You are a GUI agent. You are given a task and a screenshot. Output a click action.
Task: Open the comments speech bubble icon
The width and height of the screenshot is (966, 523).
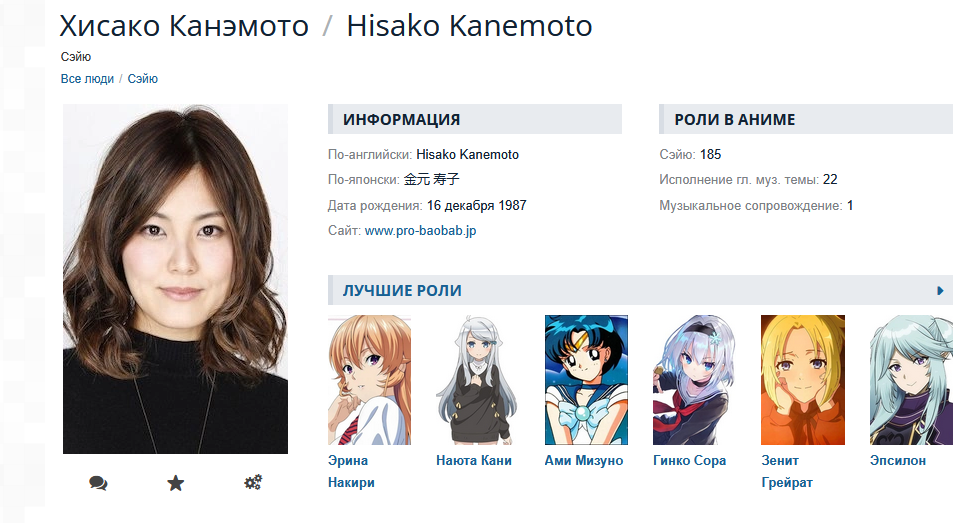(x=98, y=483)
